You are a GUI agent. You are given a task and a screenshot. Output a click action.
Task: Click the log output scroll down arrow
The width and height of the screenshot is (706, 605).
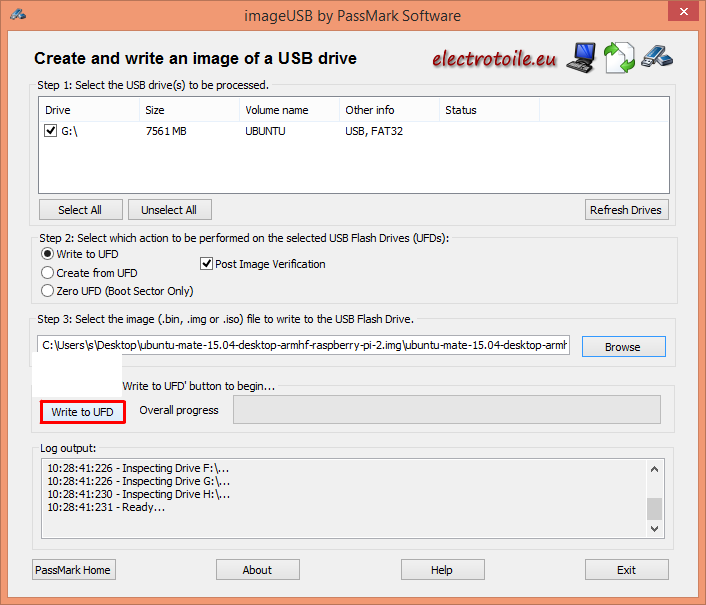pyautogui.click(x=655, y=529)
